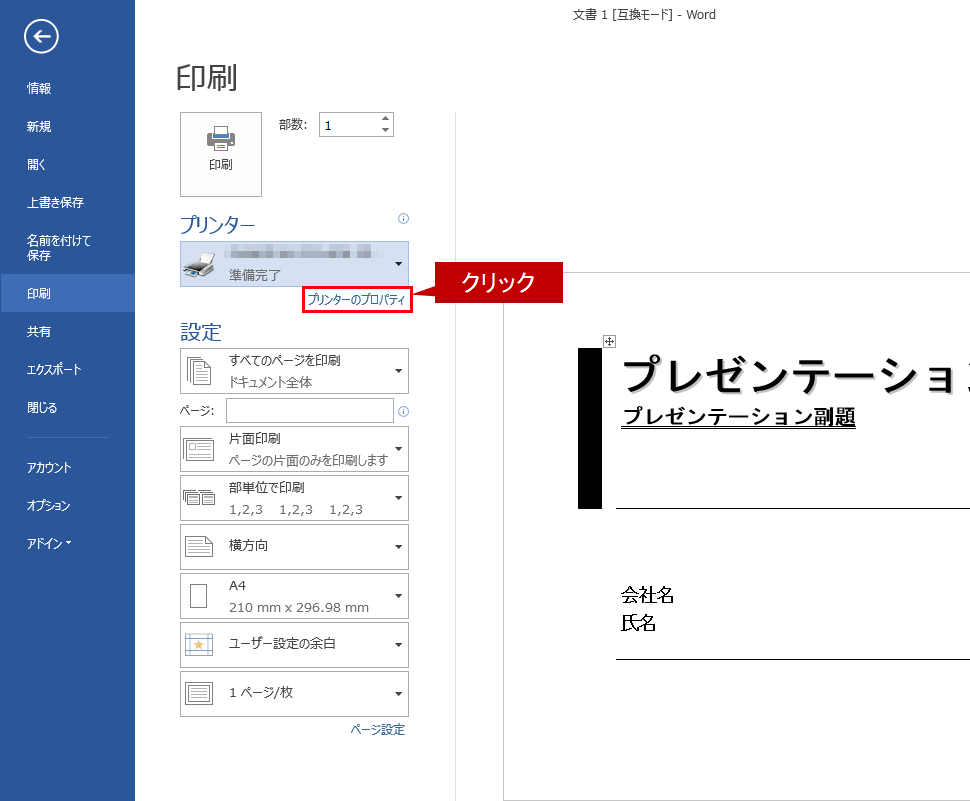The width and height of the screenshot is (970, 801).
Task: Decrease copies count with down arrow
Action: pos(385,130)
